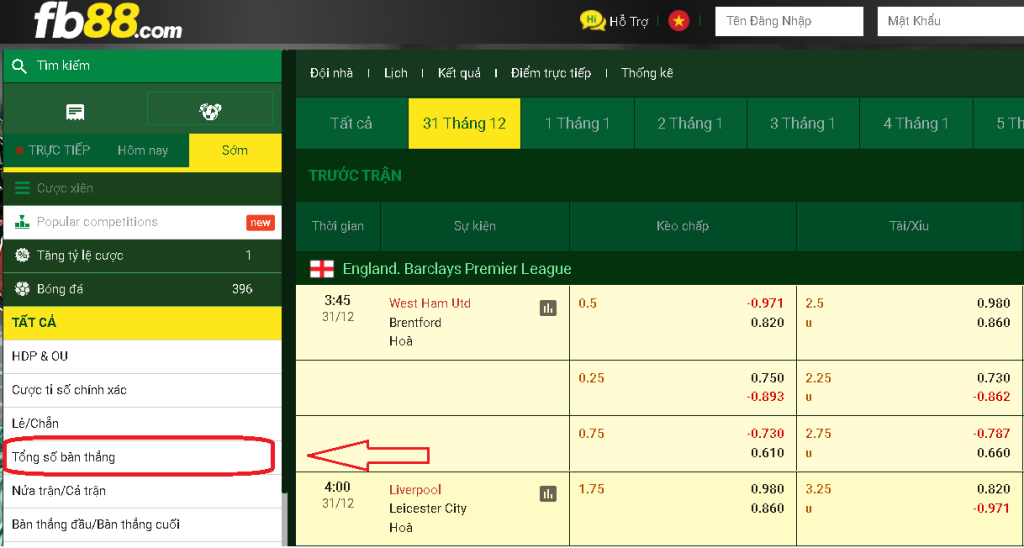Select Cược tỉ số chính xác bet type

[x=142, y=390]
